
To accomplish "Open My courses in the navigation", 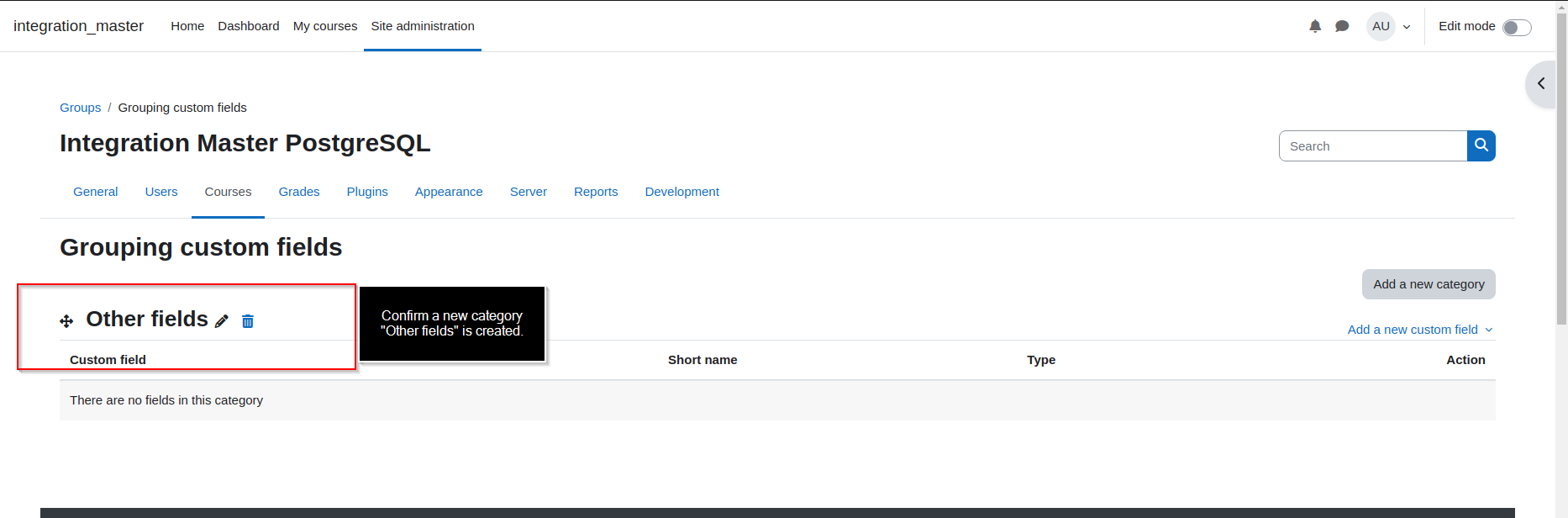I will tap(325, 26).
